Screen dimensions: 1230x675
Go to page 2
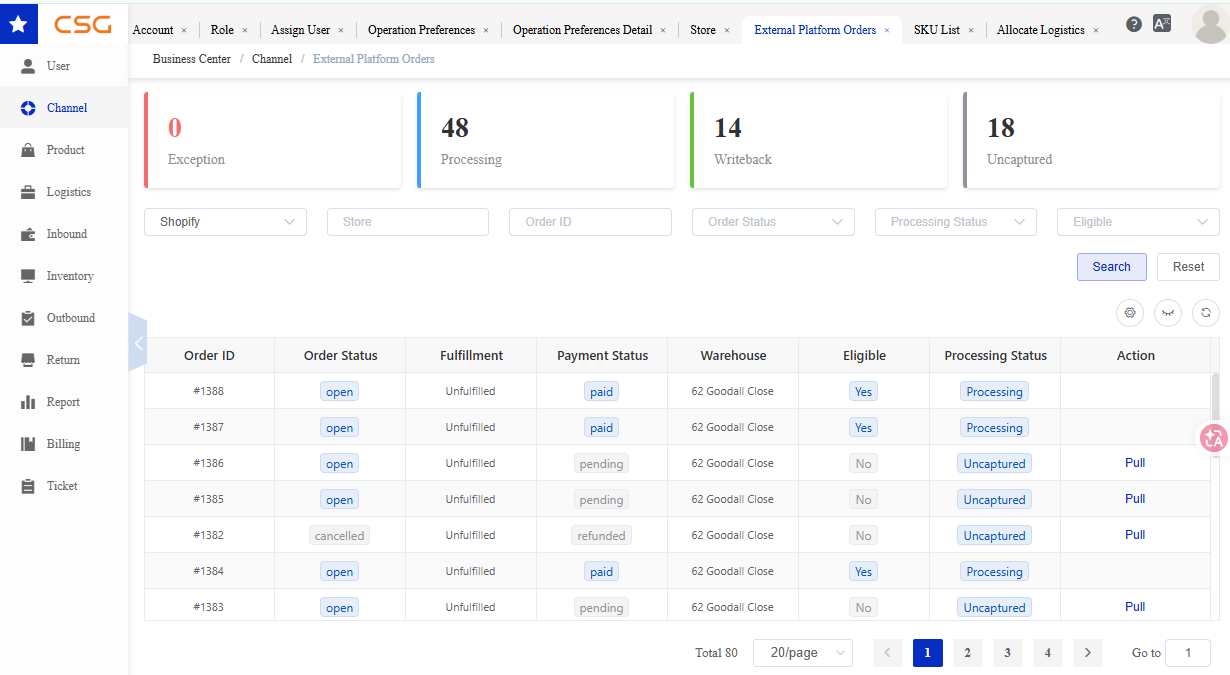point(967,653)
